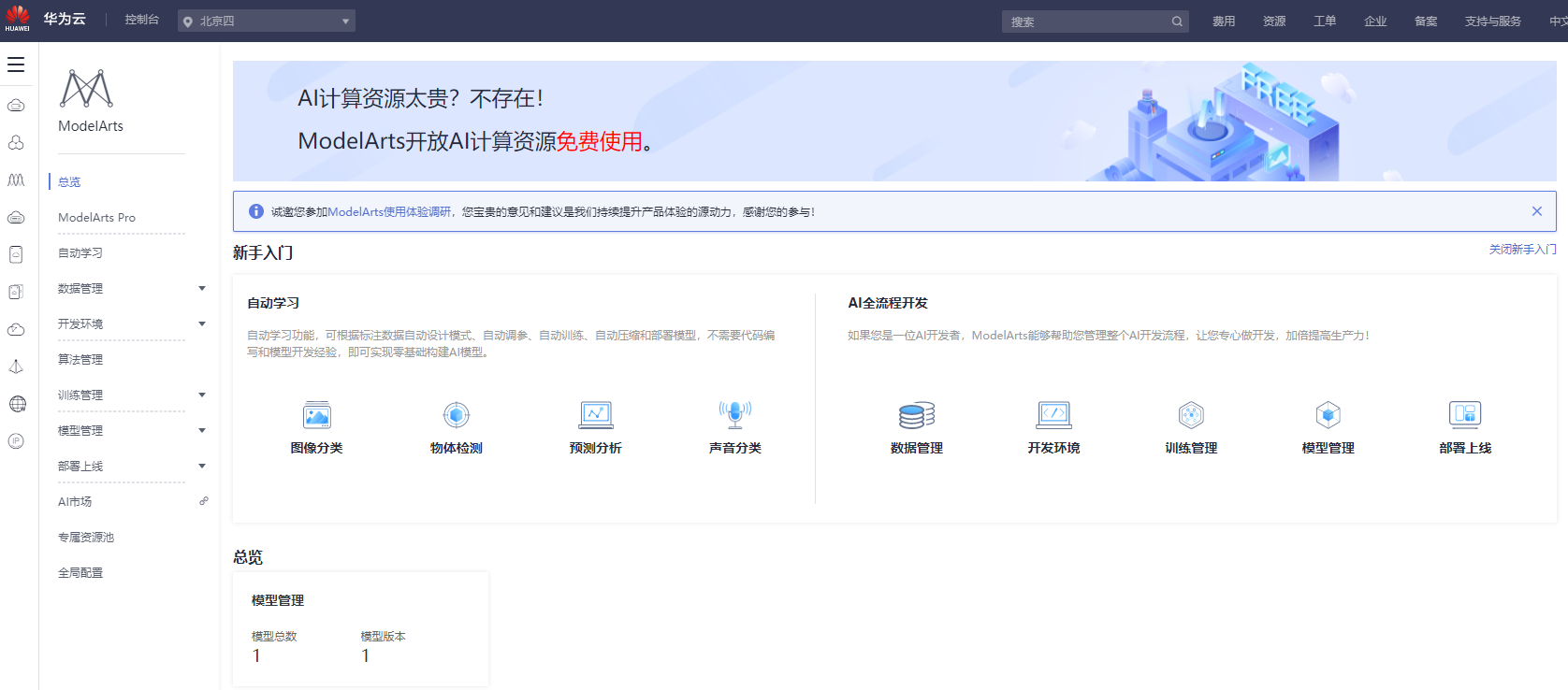The width and height of the screenshot is (1568, 690).
Task: Open the globe icon service in left rail
Action: 16,404
